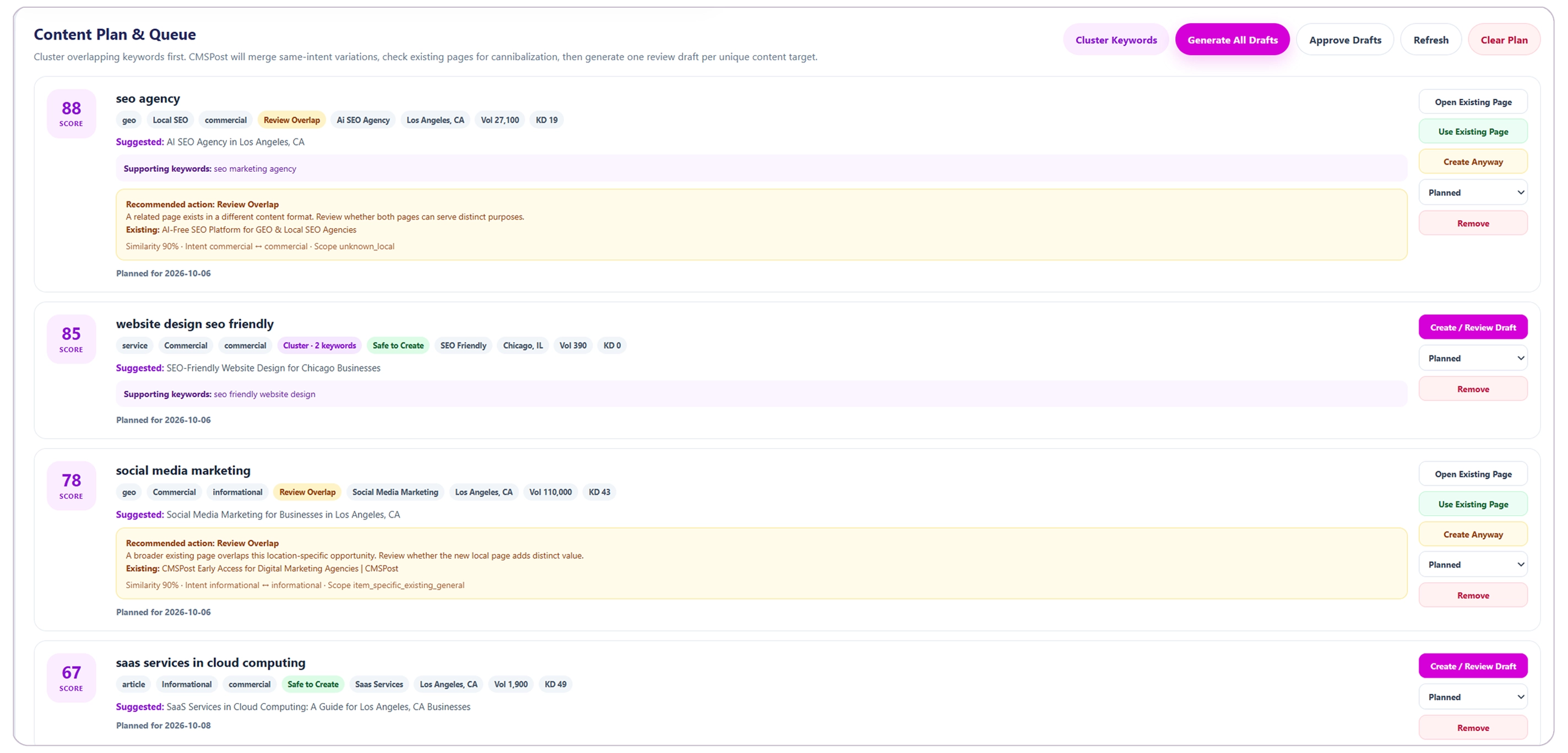Create Anyway for seo agency
The width and height of the screenshot is (1568, 753).
[1473, 162]
